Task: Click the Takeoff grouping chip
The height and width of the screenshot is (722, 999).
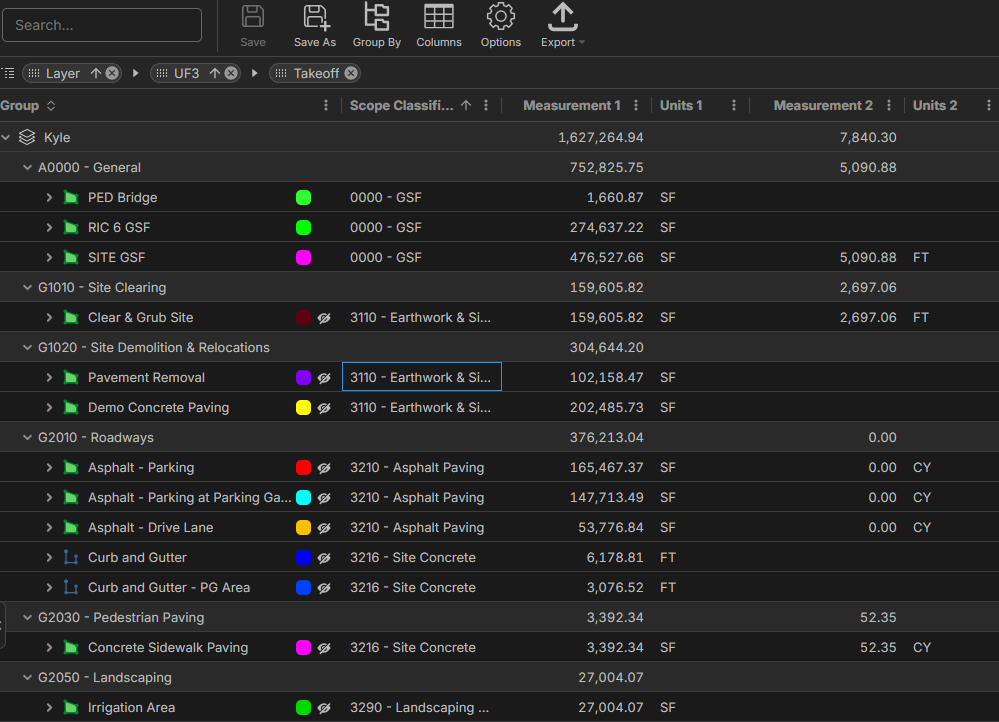Action: pyautogui.click(x=315, y=73)
